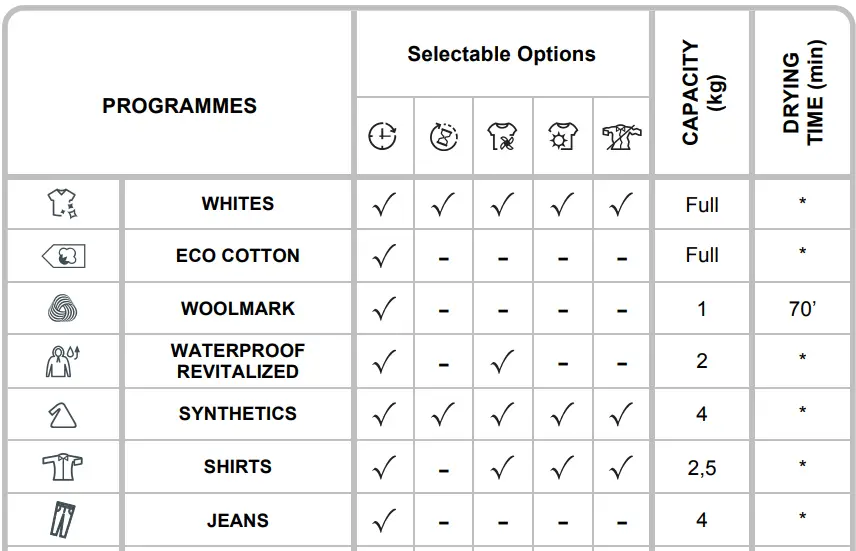
Task: Click the t-shirt with fan option icon
Action: pos(502,136)
